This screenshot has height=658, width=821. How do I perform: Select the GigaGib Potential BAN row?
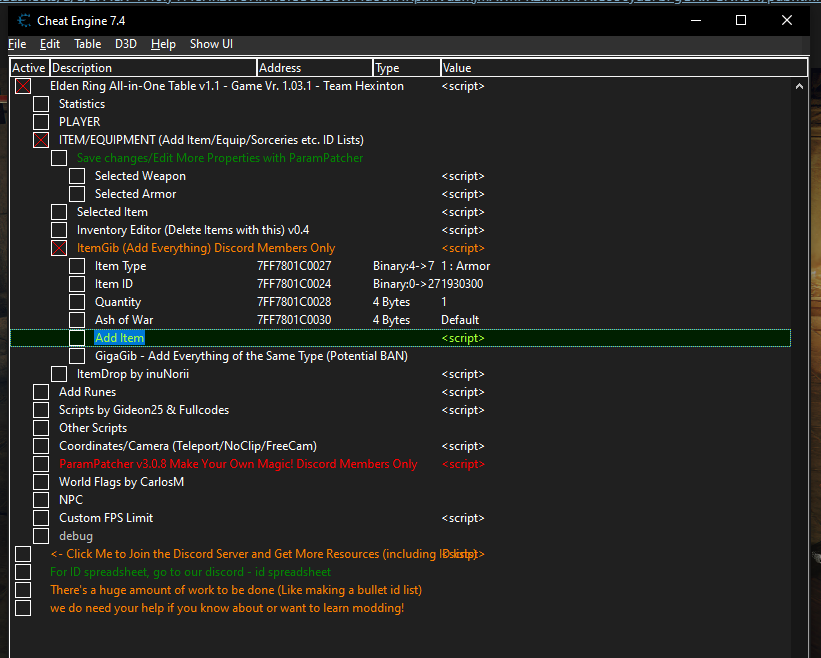pos(251,356)
